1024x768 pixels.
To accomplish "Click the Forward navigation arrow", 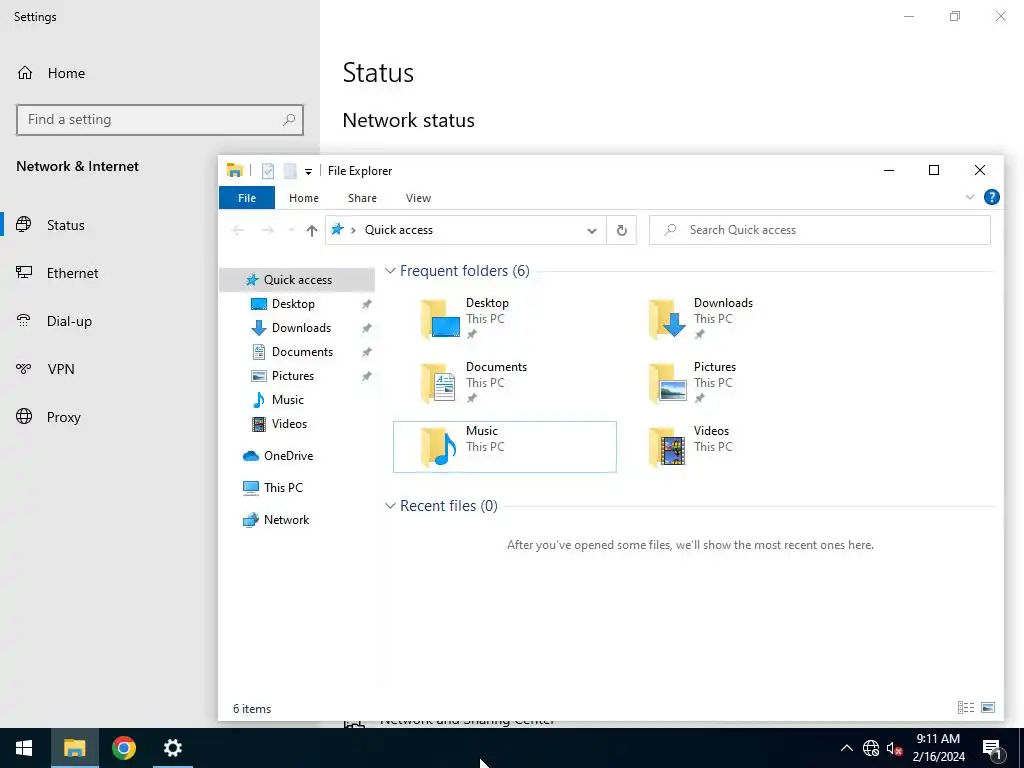I will tap(268, 230).
